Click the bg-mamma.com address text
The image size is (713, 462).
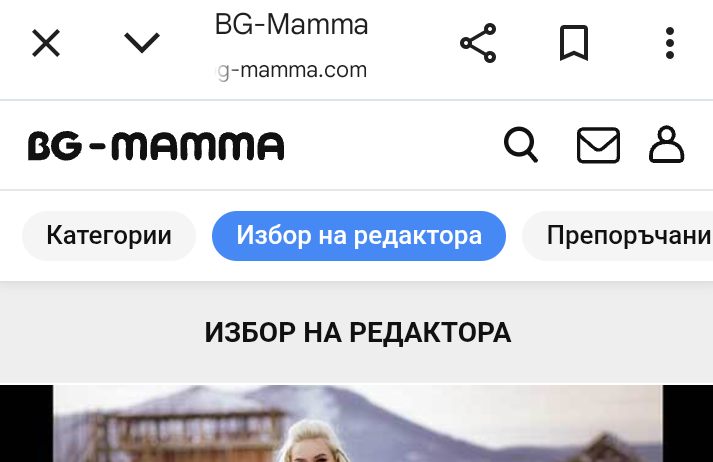coord(291,70)
